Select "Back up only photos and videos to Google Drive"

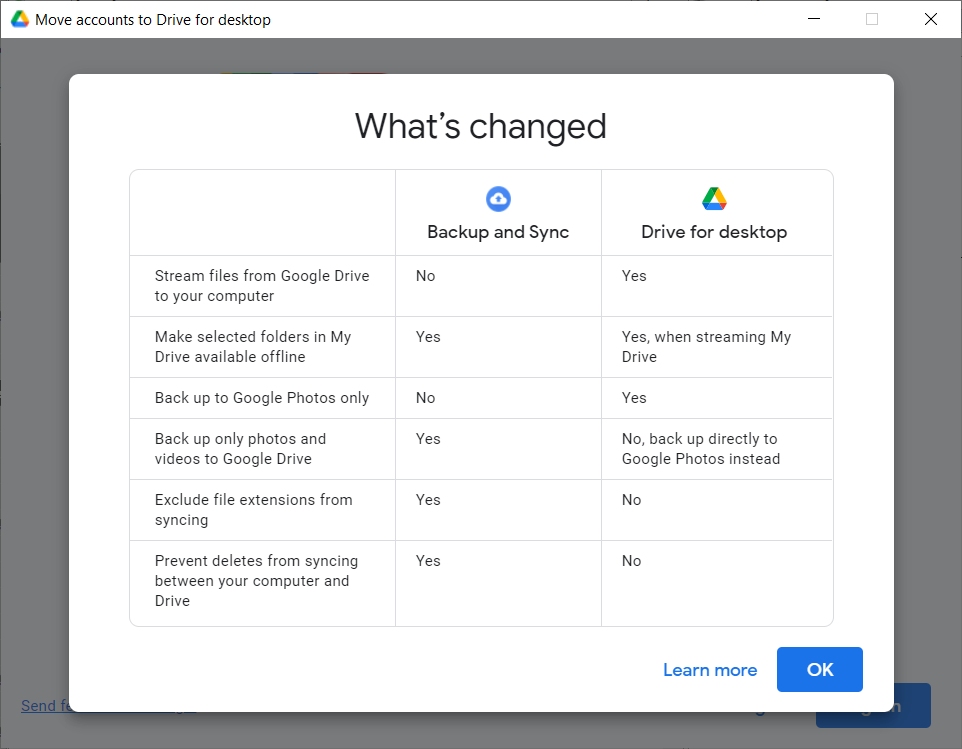(x=240, y=448)
